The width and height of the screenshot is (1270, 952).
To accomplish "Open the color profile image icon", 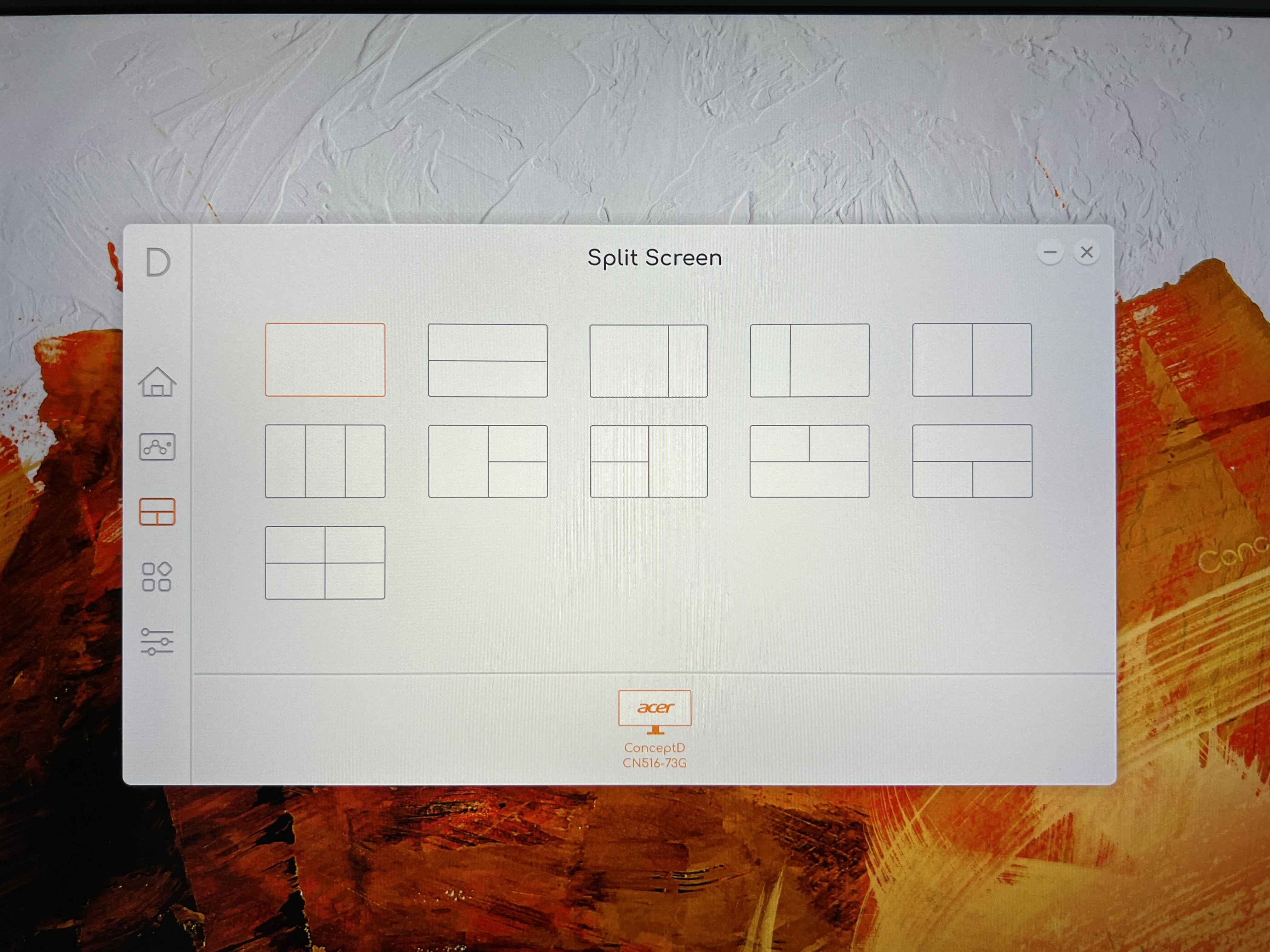I will pyautogui.click(x=157, y=447).
